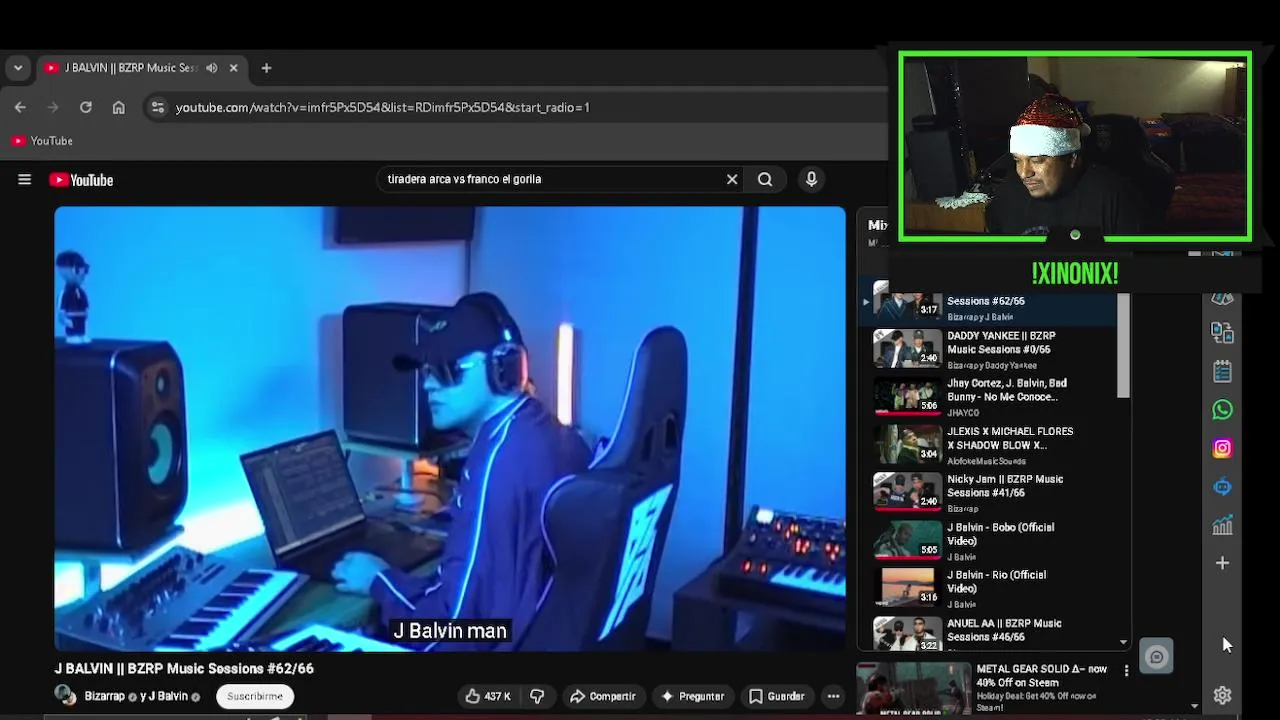The width and height of the screenshot is (1280, 720).
Task: Open sidebar settings gear icon
Action: click(x=1222, y=695)
